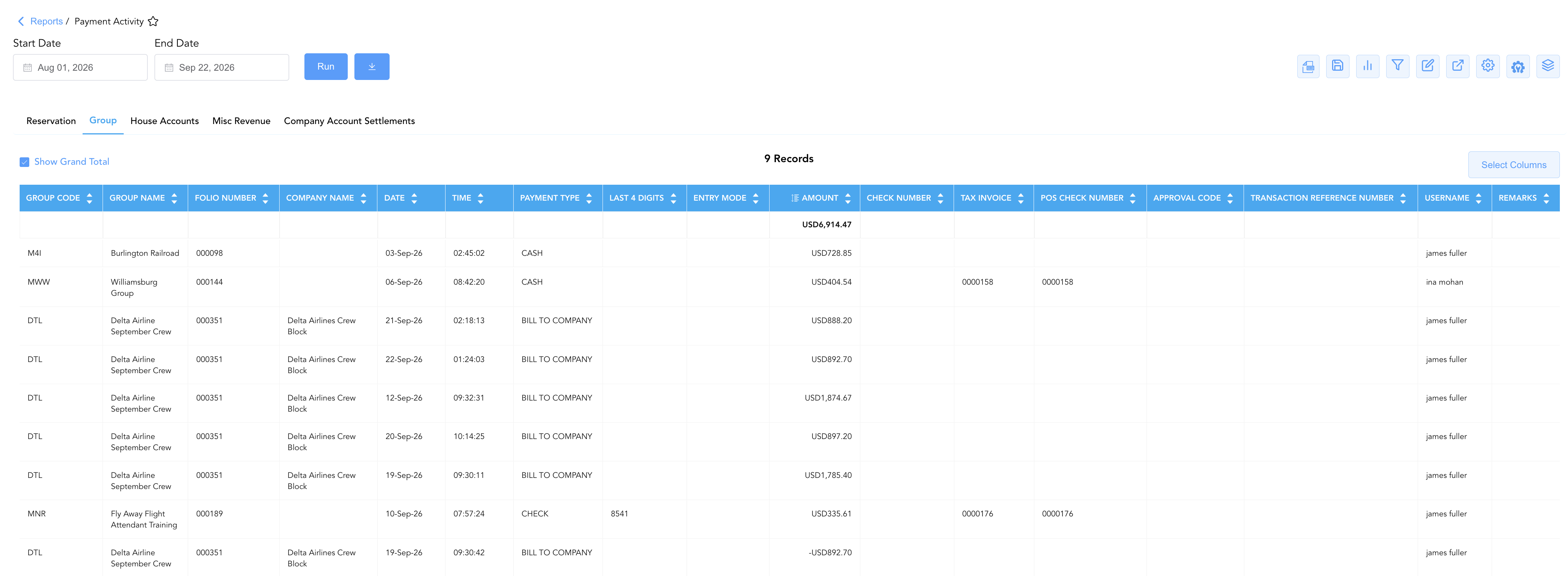Image resolution: width=1568 pixels, height=576 pixels.
Task: Open the House Accounts tab
Action: click(164, 121)
